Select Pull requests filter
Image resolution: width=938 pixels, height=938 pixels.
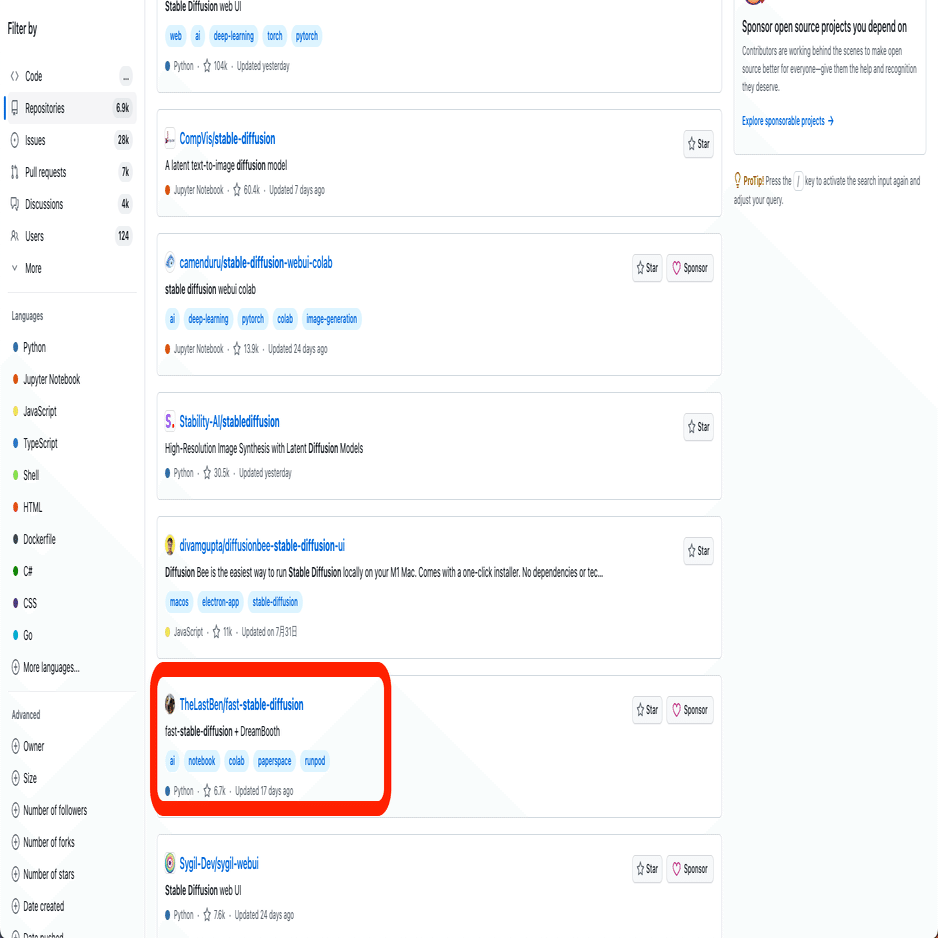71,172
